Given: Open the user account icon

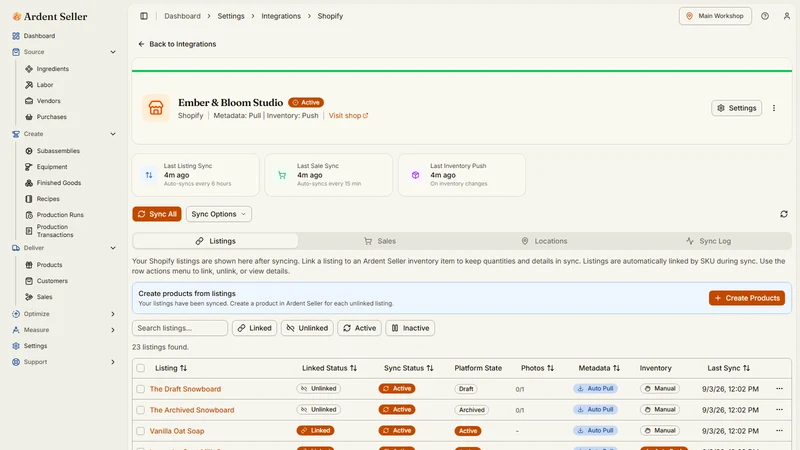Looking at the screenshot, I should 787,16.
